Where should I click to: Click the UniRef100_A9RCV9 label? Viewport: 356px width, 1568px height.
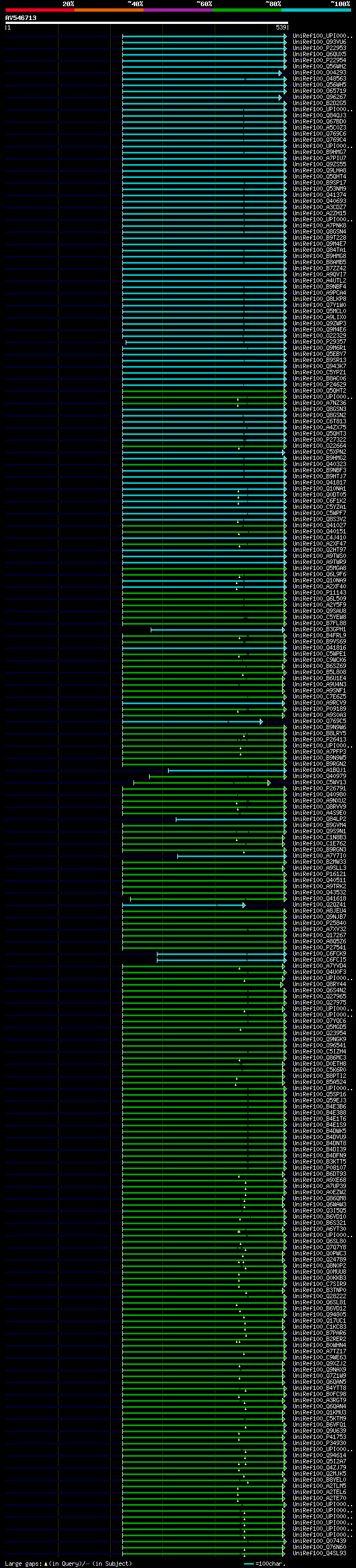[319, 703]
